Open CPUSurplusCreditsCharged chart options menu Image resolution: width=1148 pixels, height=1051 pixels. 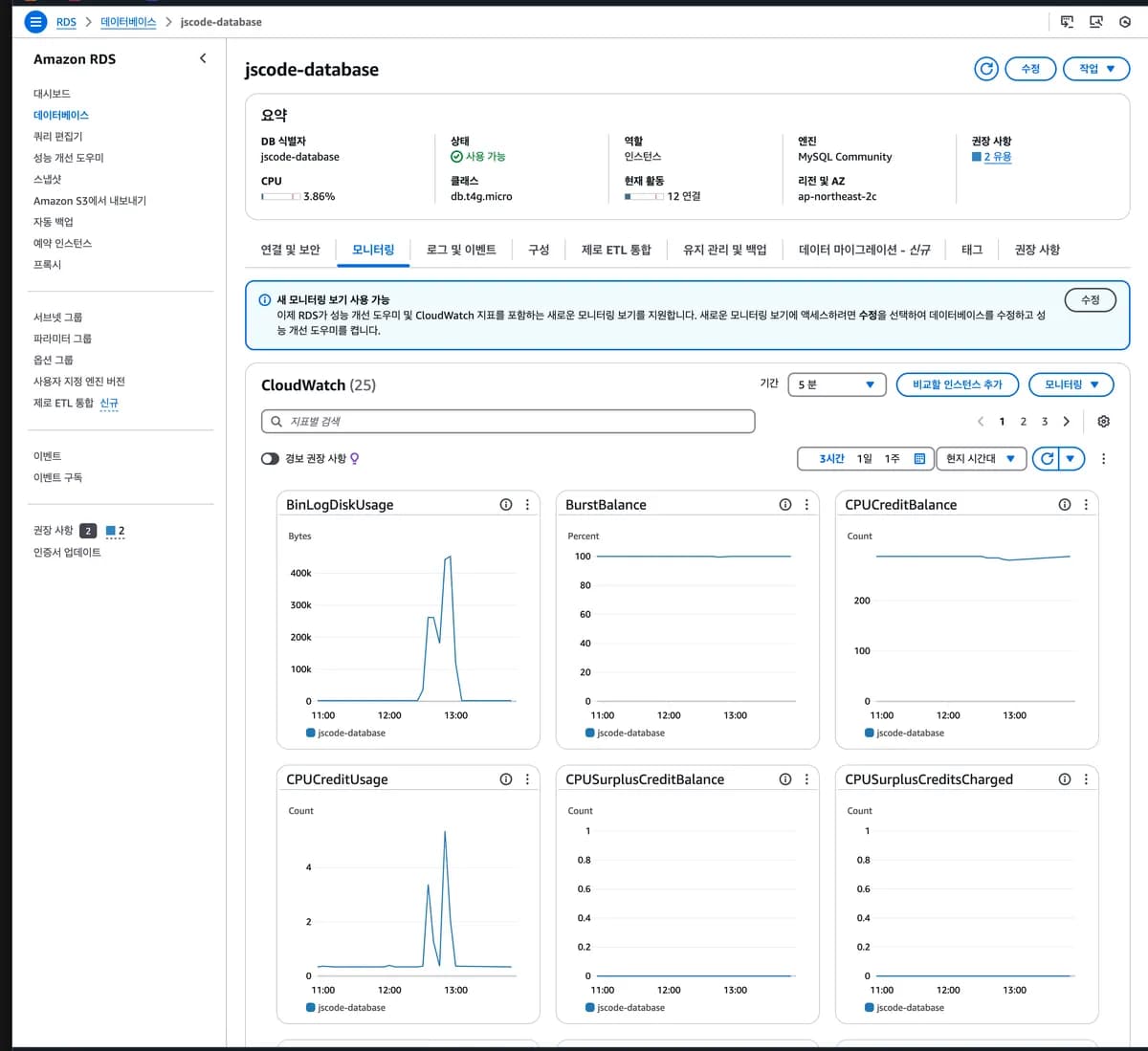pyautogui.click(x=1086, y=779)
